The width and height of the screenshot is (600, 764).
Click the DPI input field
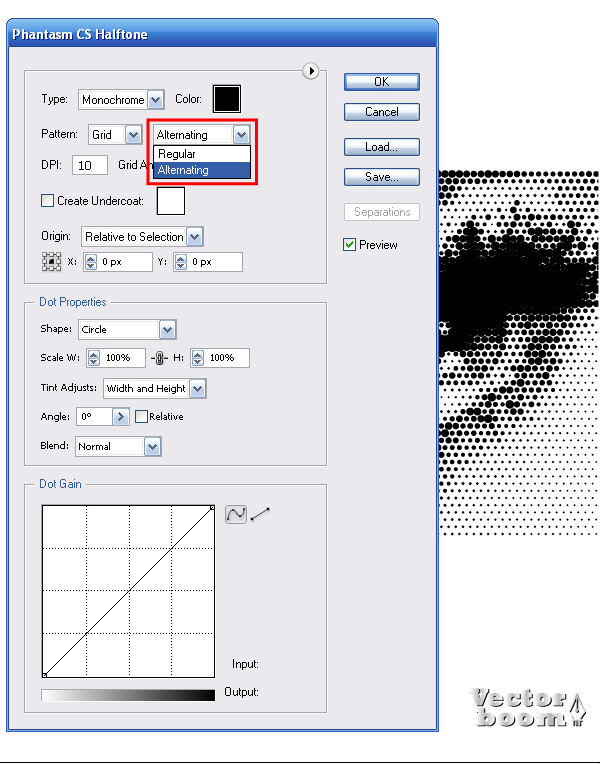90,165
